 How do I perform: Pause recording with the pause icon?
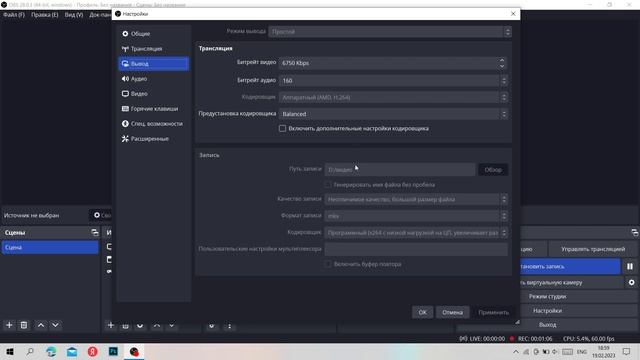630,266
